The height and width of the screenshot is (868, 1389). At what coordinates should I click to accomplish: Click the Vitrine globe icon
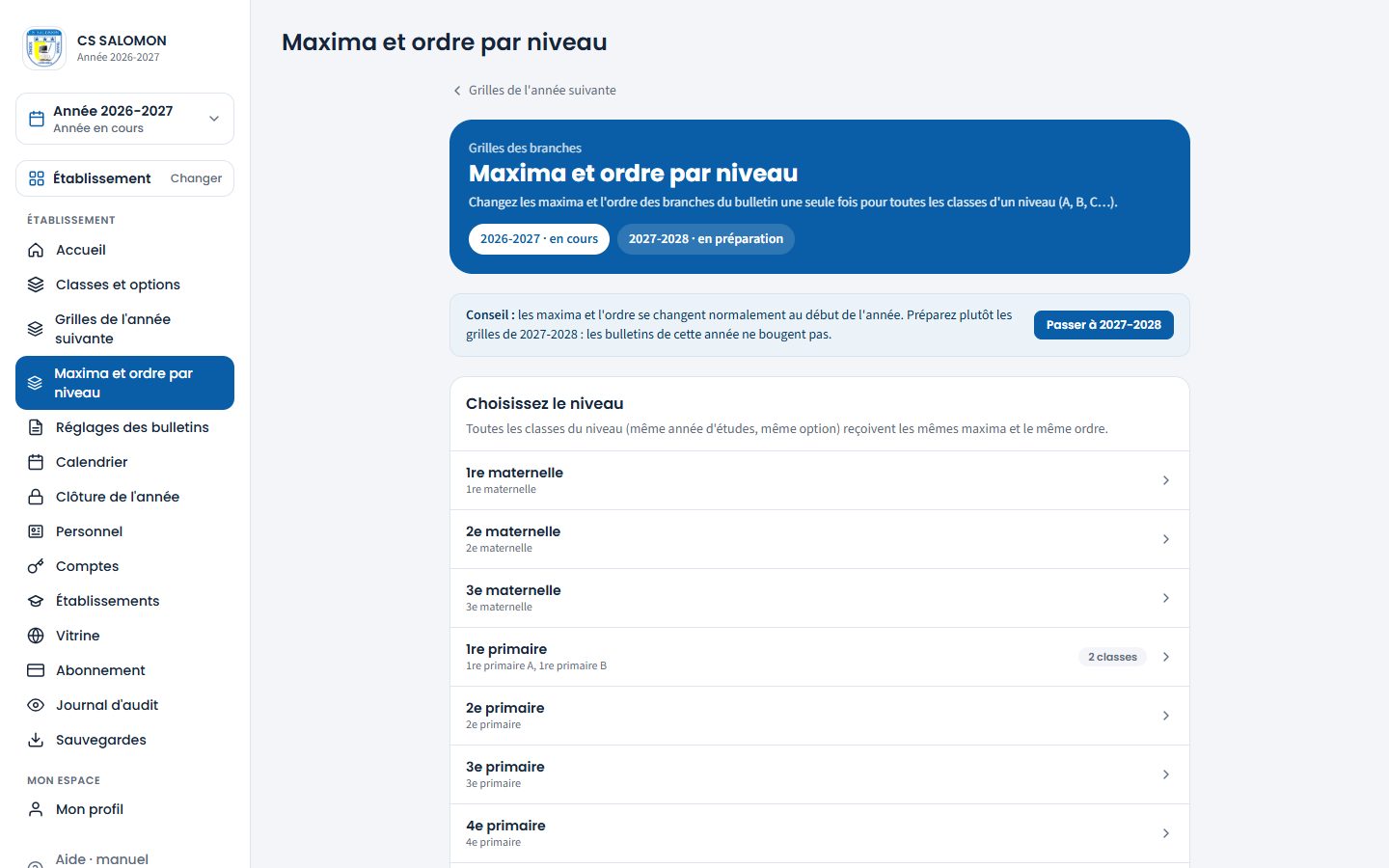36,636
